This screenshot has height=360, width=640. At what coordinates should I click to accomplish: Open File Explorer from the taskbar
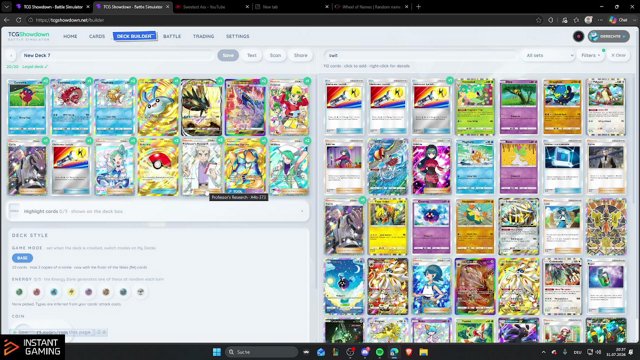tap(423, 352)
